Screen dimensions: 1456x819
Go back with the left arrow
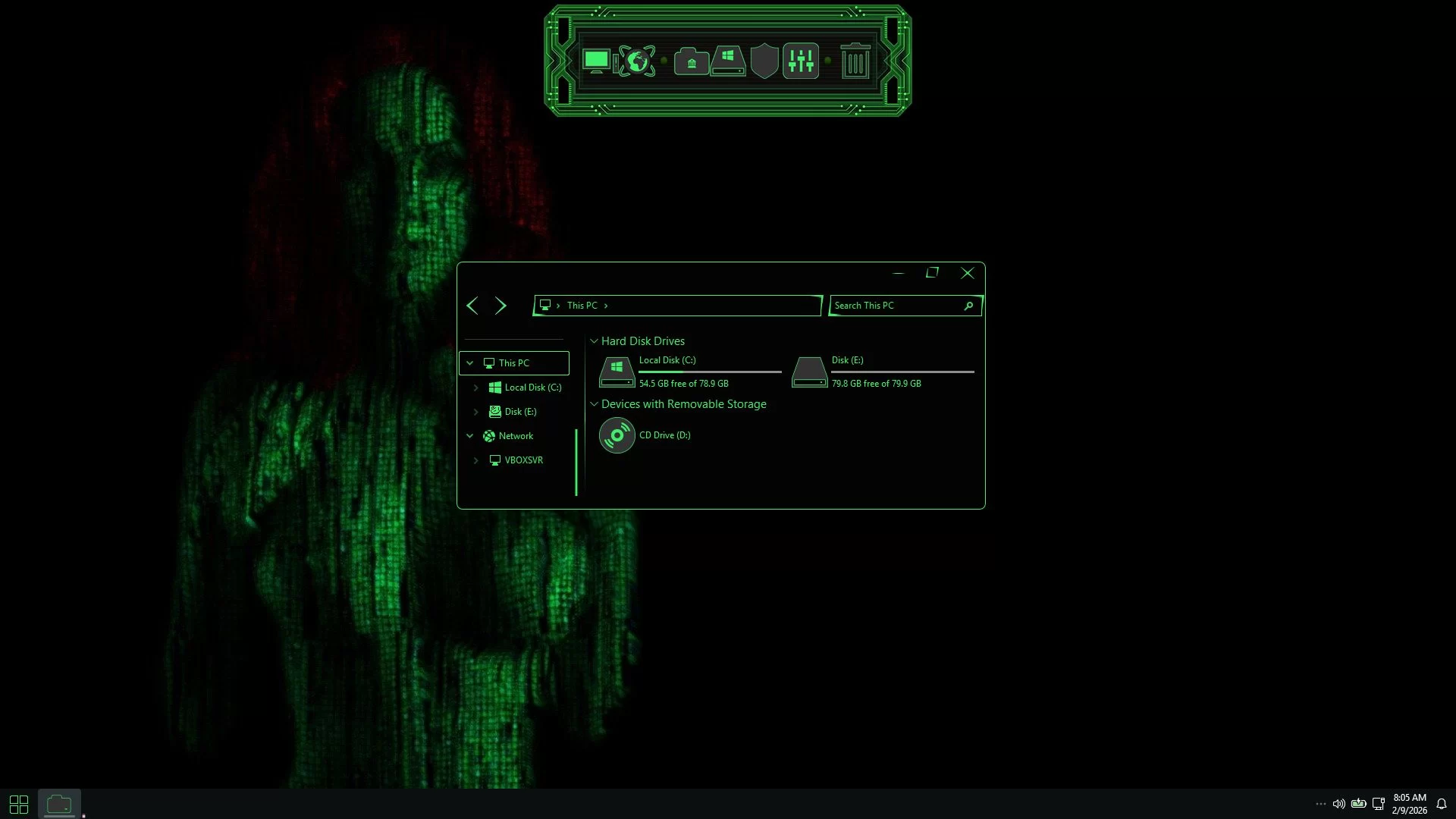point(472,306)
